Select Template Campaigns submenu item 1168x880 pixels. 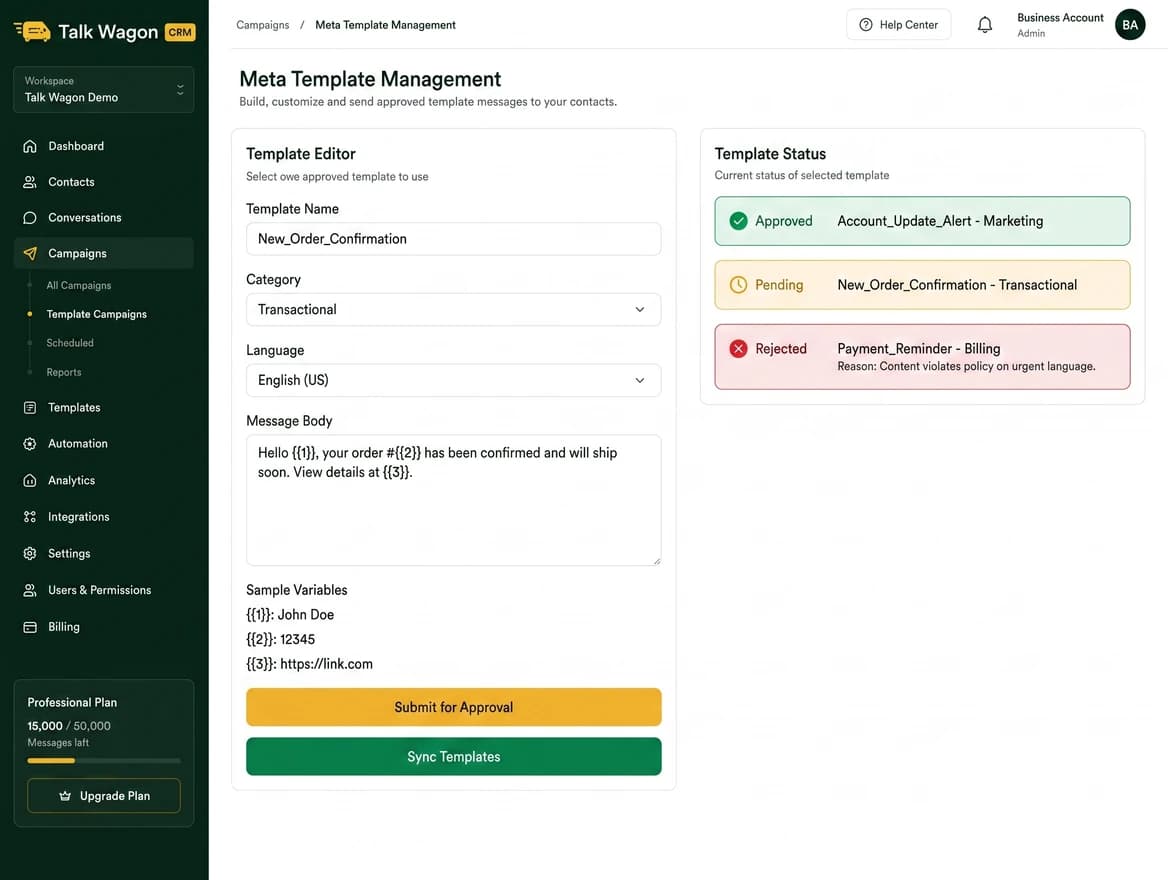[96, 314]
